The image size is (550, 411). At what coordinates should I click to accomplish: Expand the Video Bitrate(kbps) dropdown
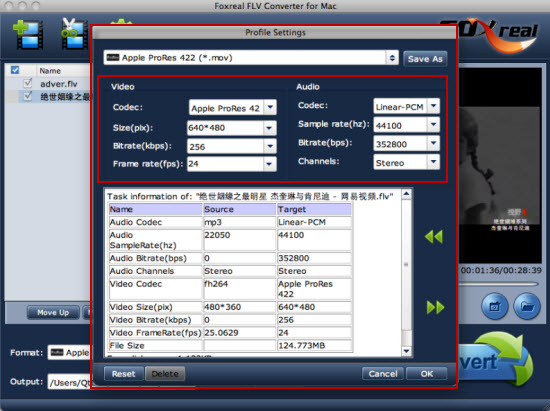pyautogui.click(x=269, y=146)
